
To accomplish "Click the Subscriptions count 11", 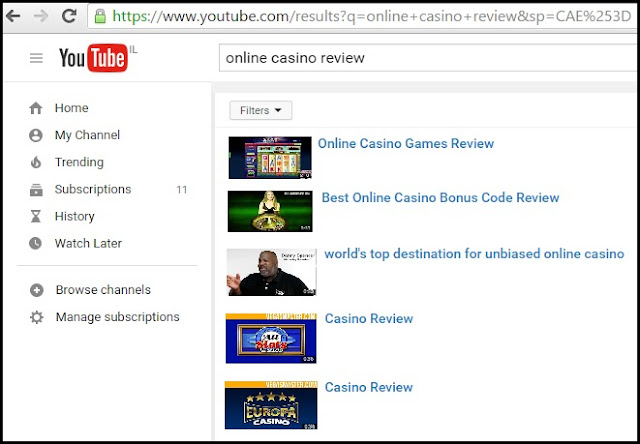I will (x=182, y=190).
